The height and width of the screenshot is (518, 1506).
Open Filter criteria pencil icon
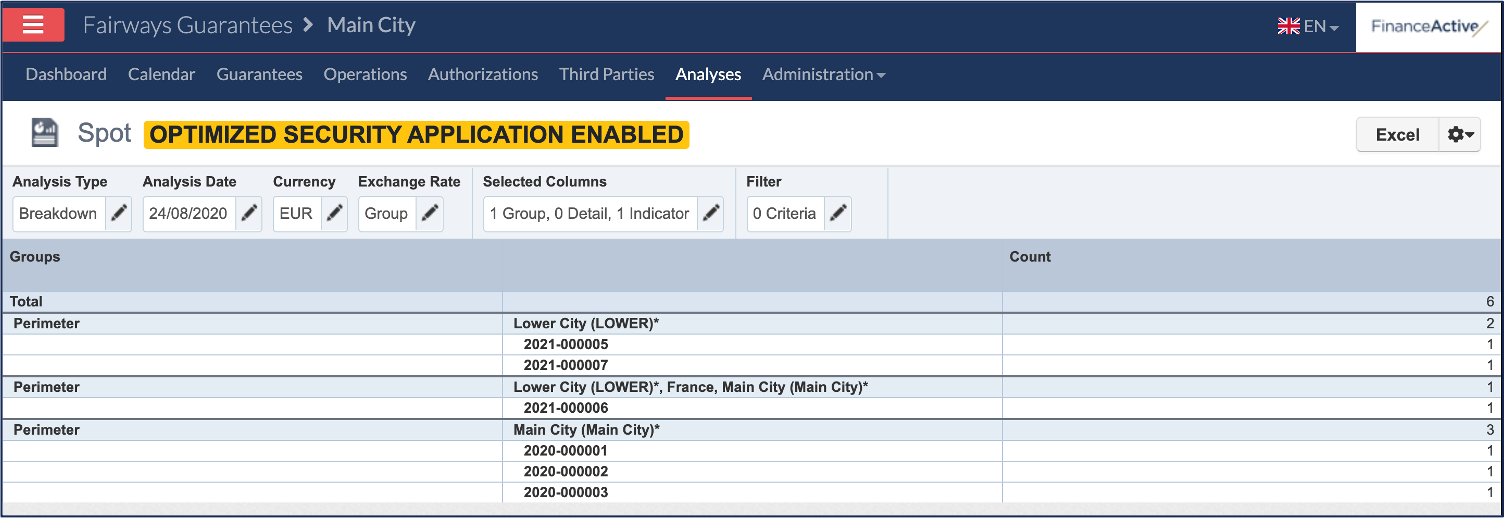coord(838,213)
